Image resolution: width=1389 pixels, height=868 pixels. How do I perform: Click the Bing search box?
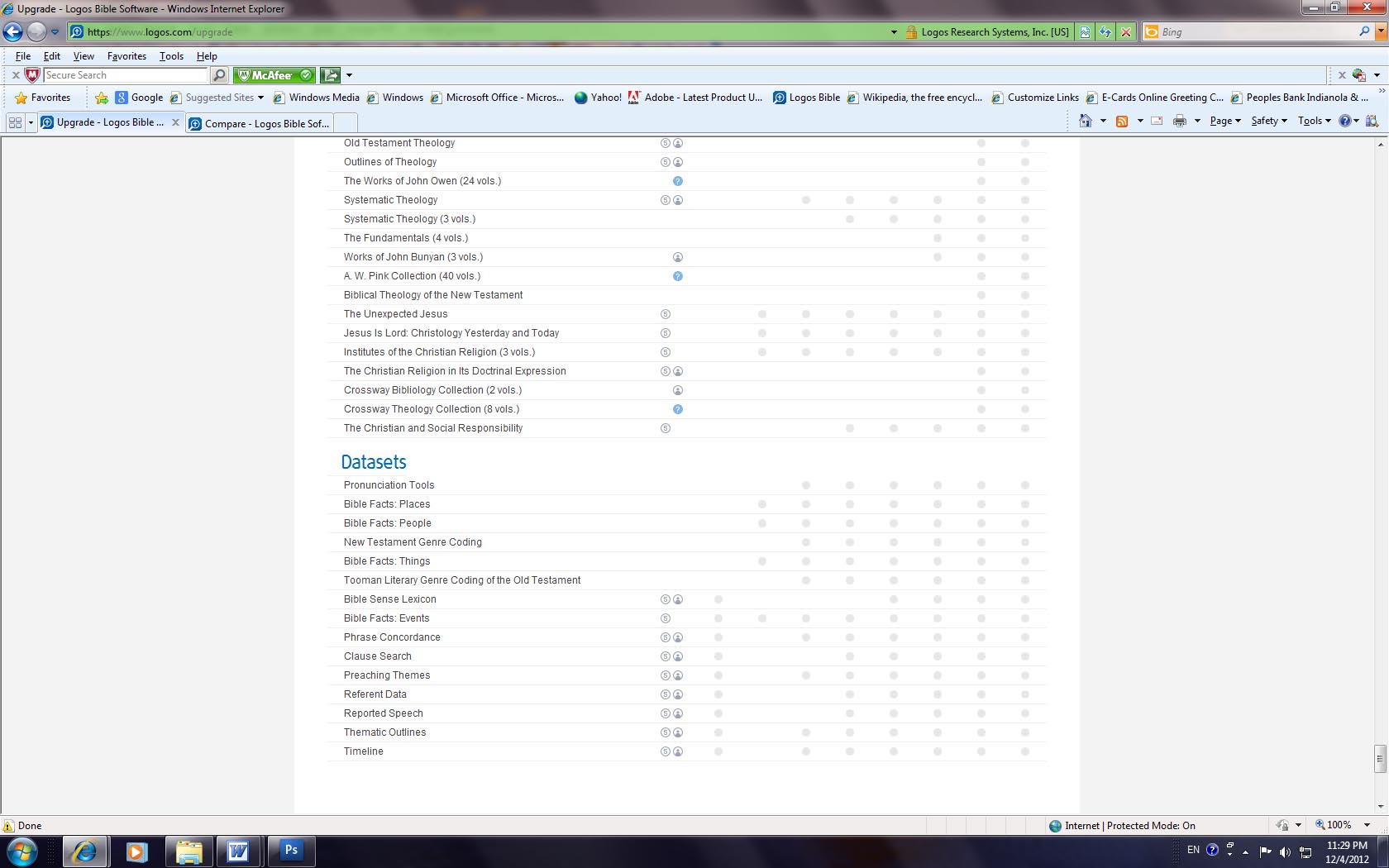tap(1257, 31)
